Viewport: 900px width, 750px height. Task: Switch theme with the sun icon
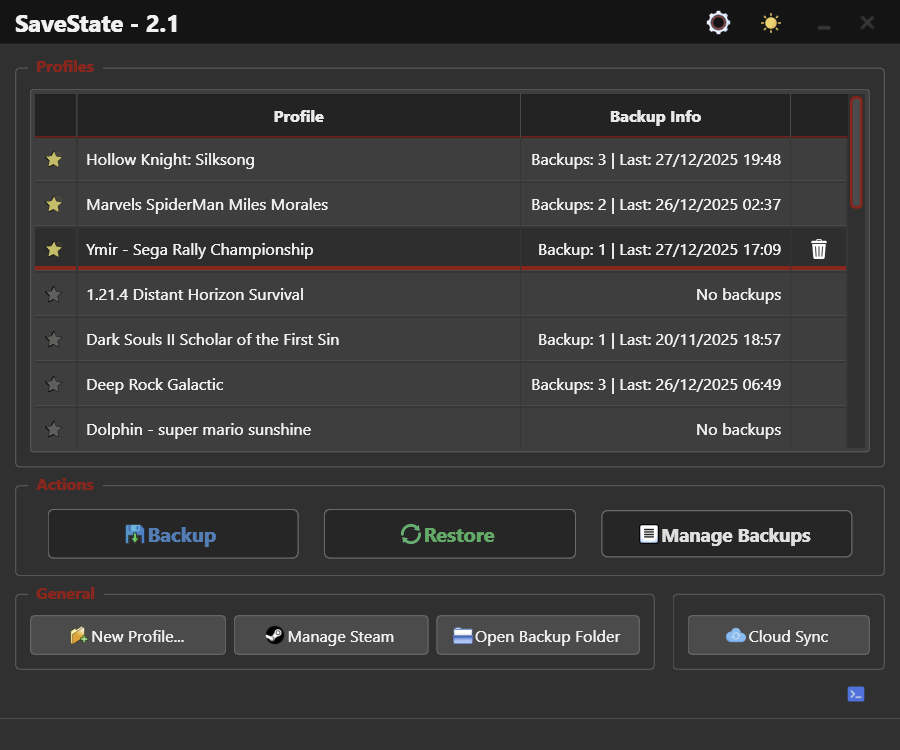770,23
